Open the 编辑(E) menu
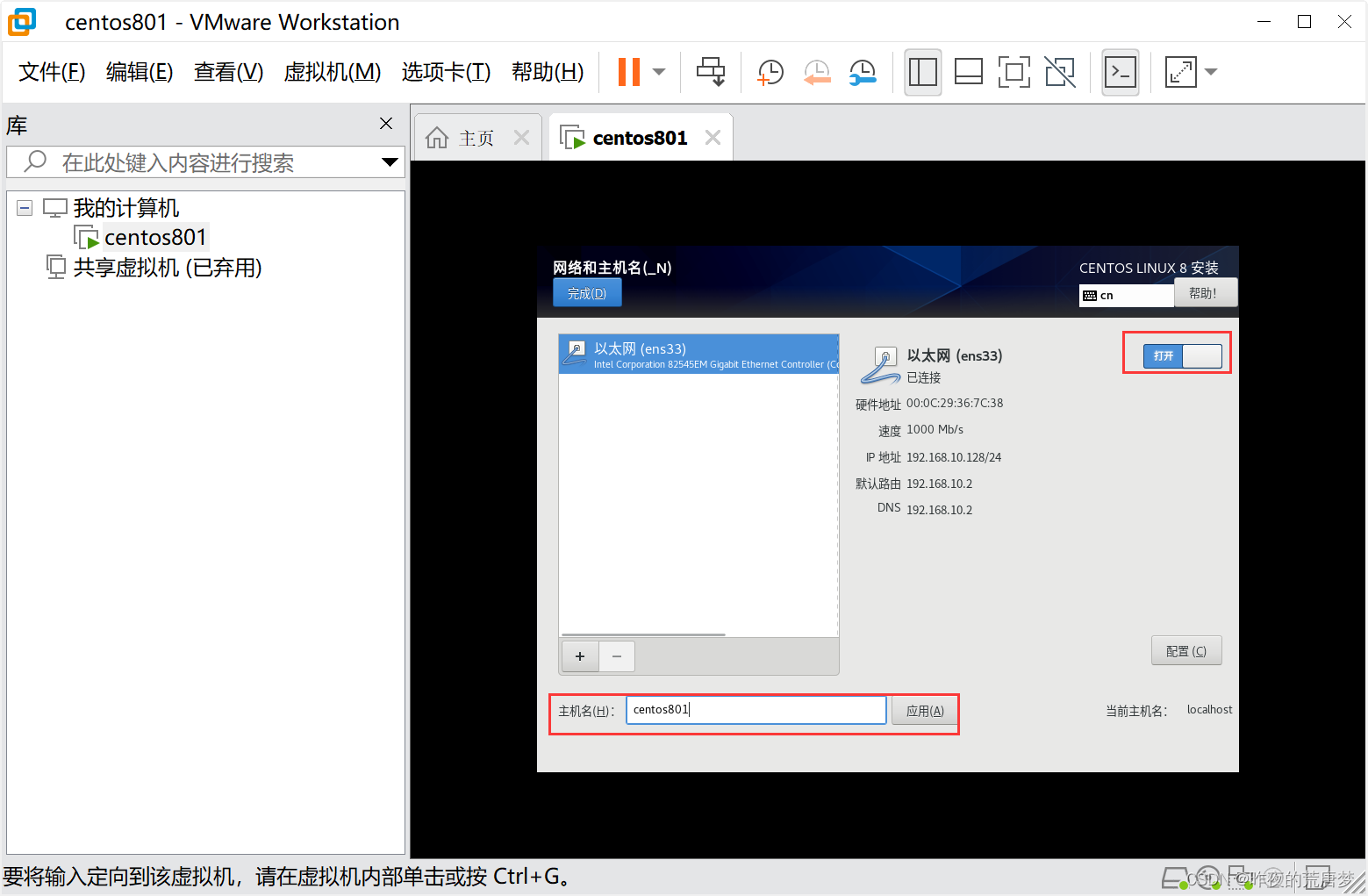 click(x=140, y=72)
